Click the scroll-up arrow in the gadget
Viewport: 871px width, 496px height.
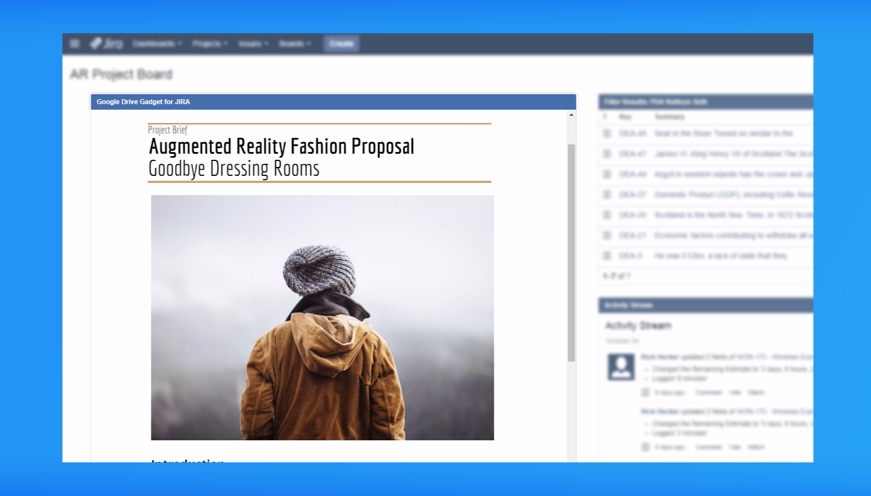[571, 115]
